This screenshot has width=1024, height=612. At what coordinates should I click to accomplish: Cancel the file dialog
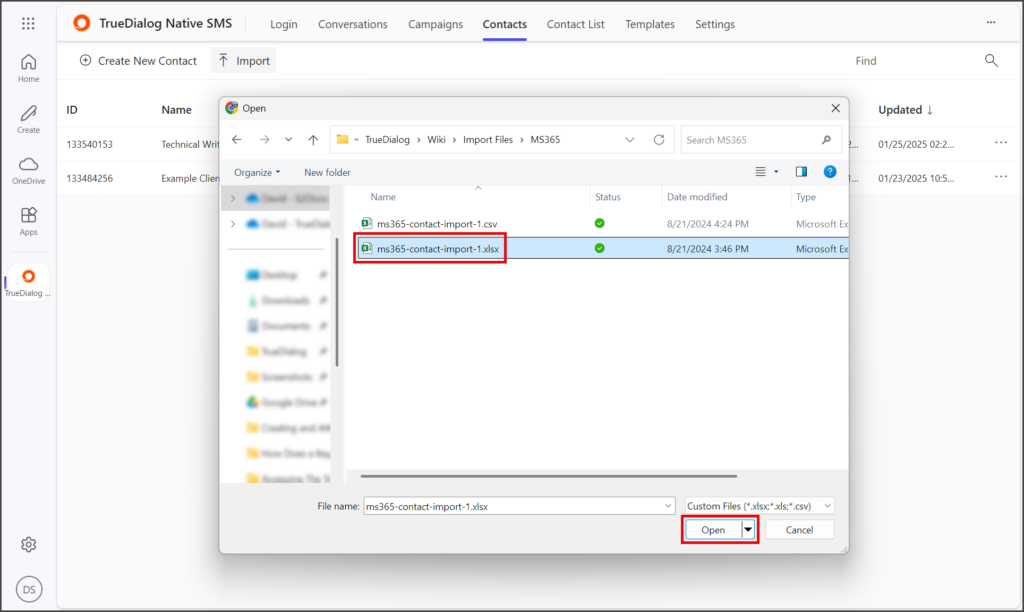(799, 530)
